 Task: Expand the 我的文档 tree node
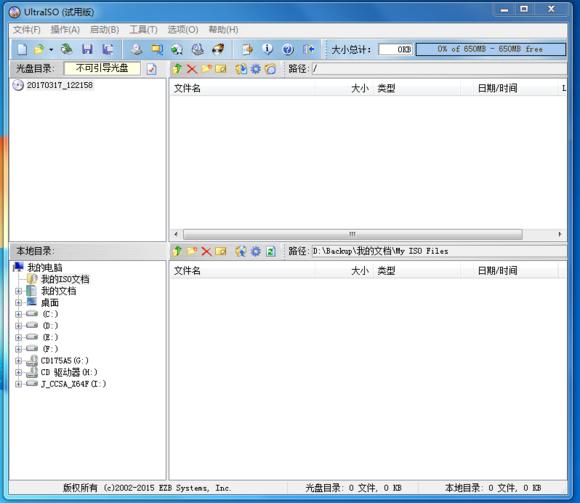(18, 291)
